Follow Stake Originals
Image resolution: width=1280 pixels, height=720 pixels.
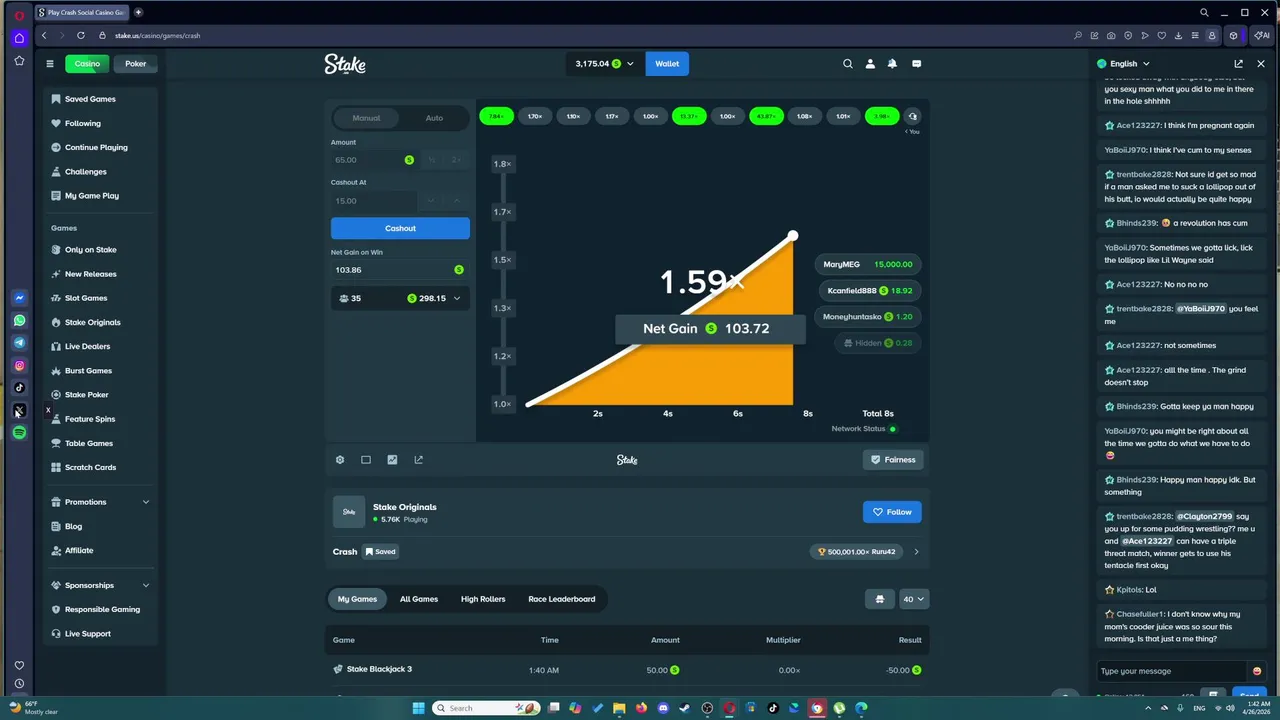point(892,512)
